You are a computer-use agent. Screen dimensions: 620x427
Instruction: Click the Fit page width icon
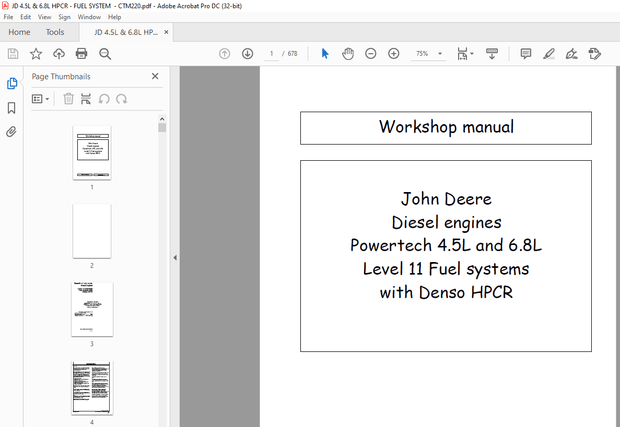(462, 54)
